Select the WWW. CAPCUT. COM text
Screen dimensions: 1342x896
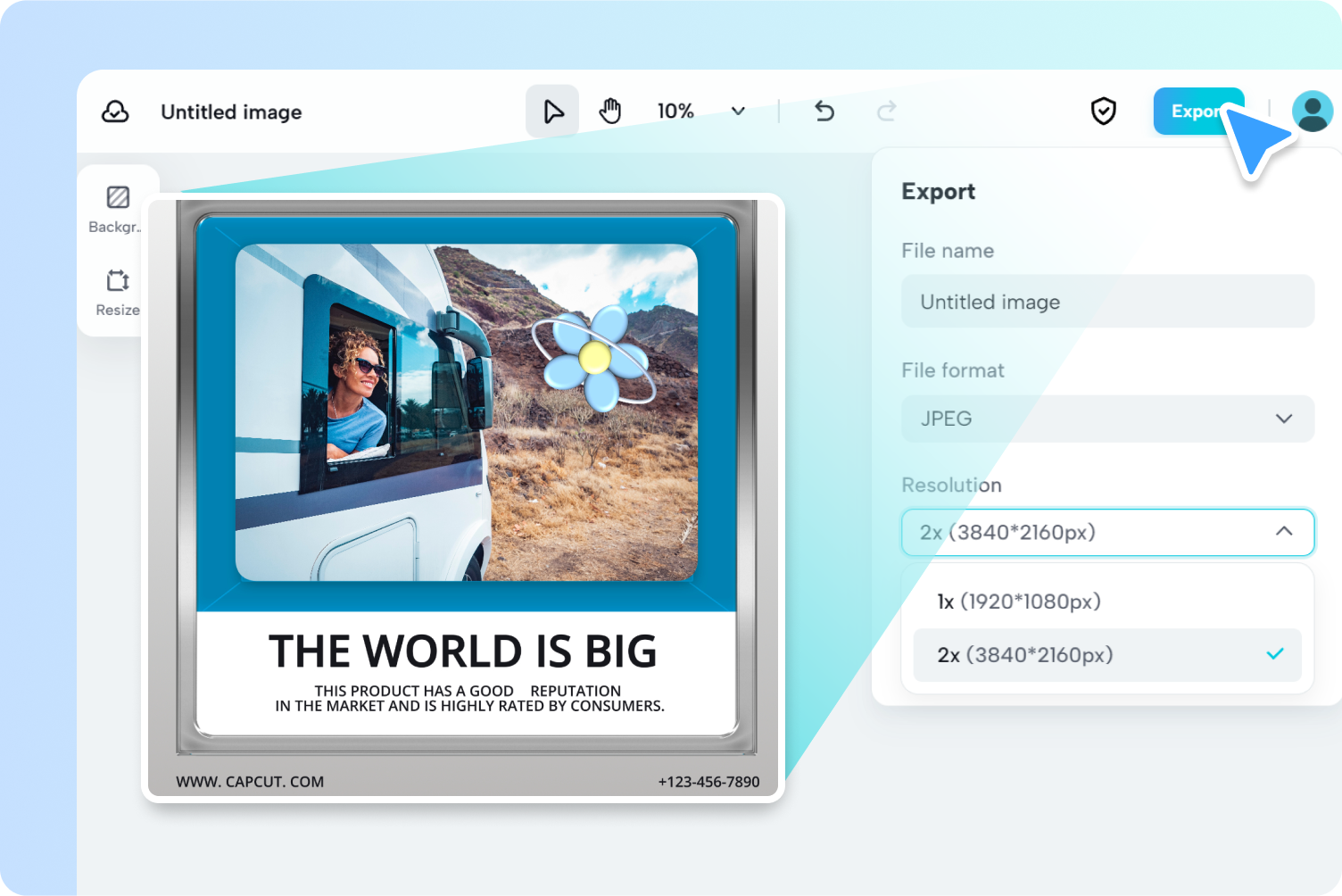tap(250, 782)
